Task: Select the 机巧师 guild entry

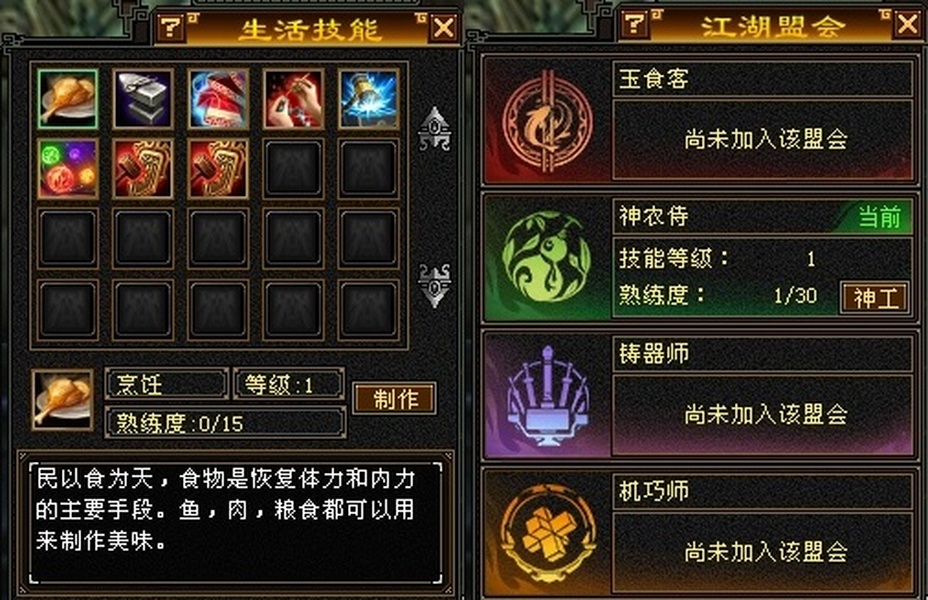Action: [699, 532]
